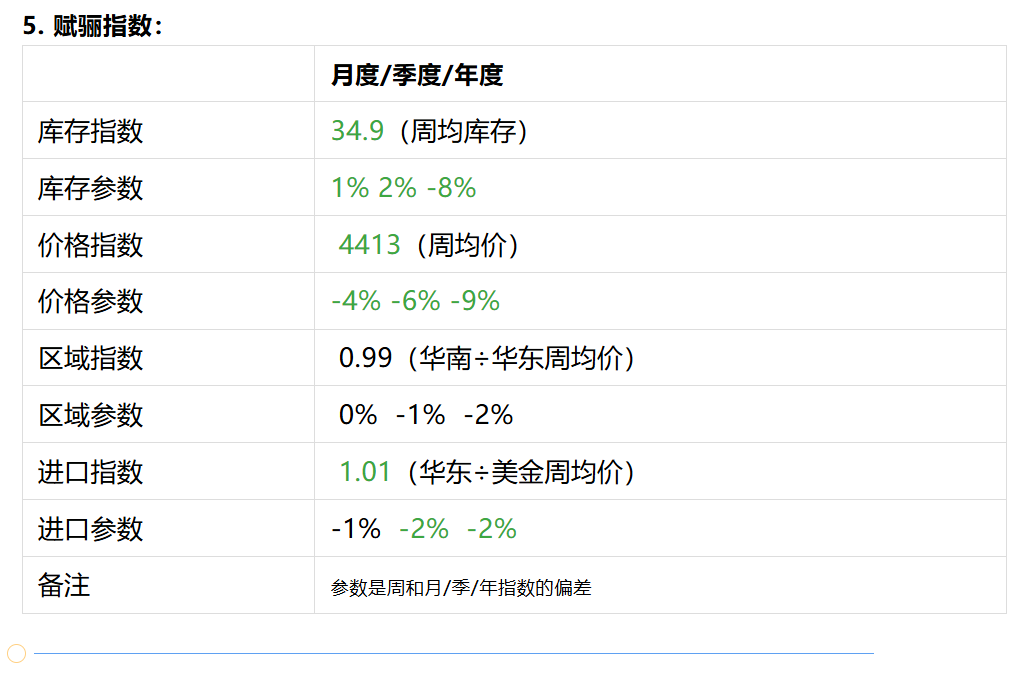Click the 备注 row label

tap(64, 586)
